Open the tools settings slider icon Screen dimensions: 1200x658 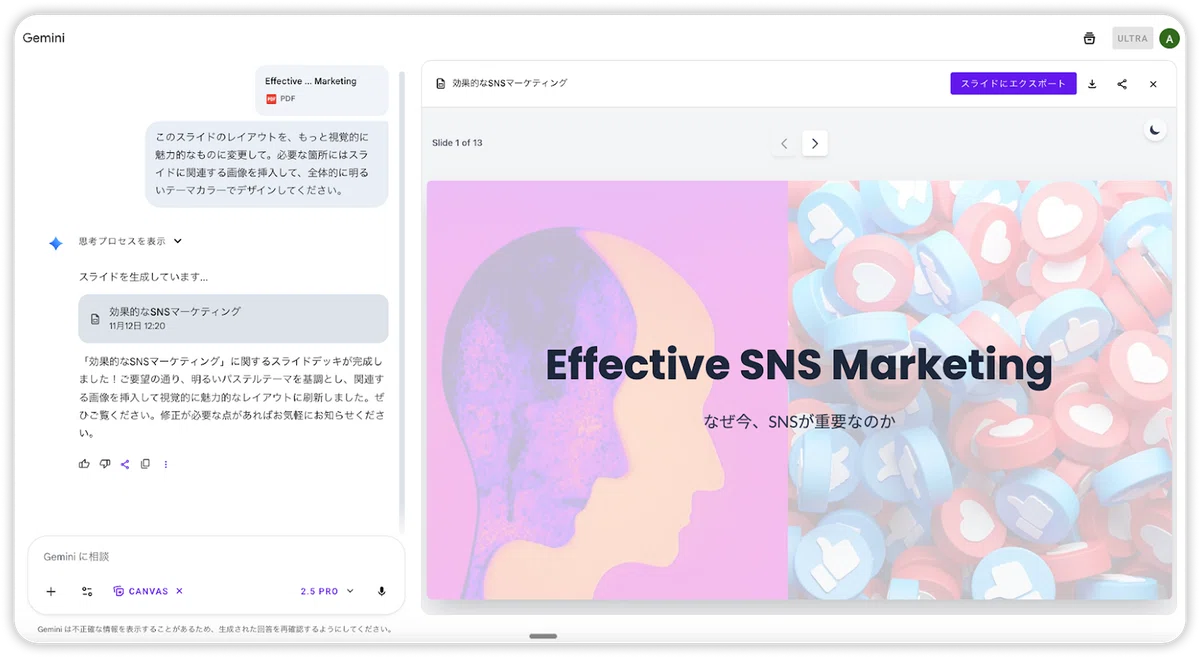click(87, 591)
